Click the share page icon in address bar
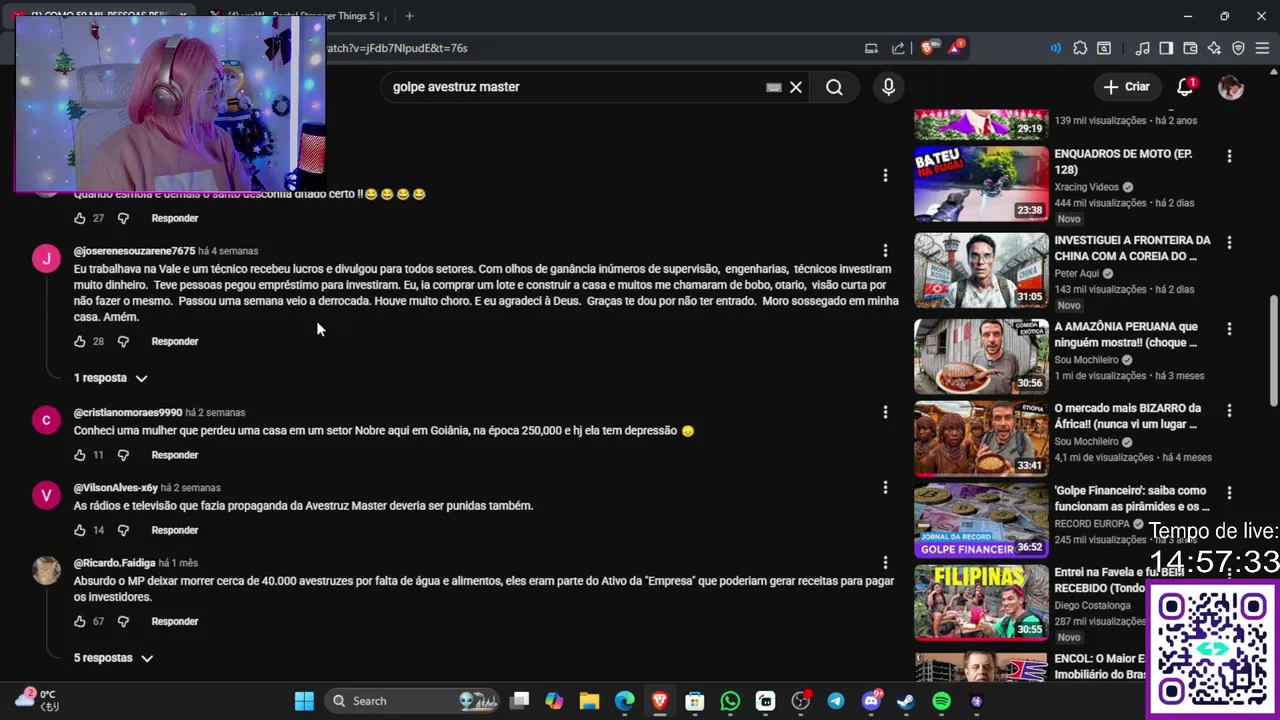This screenshot has height=720, width=1280. pyautogui.click(x=898, y=48)
